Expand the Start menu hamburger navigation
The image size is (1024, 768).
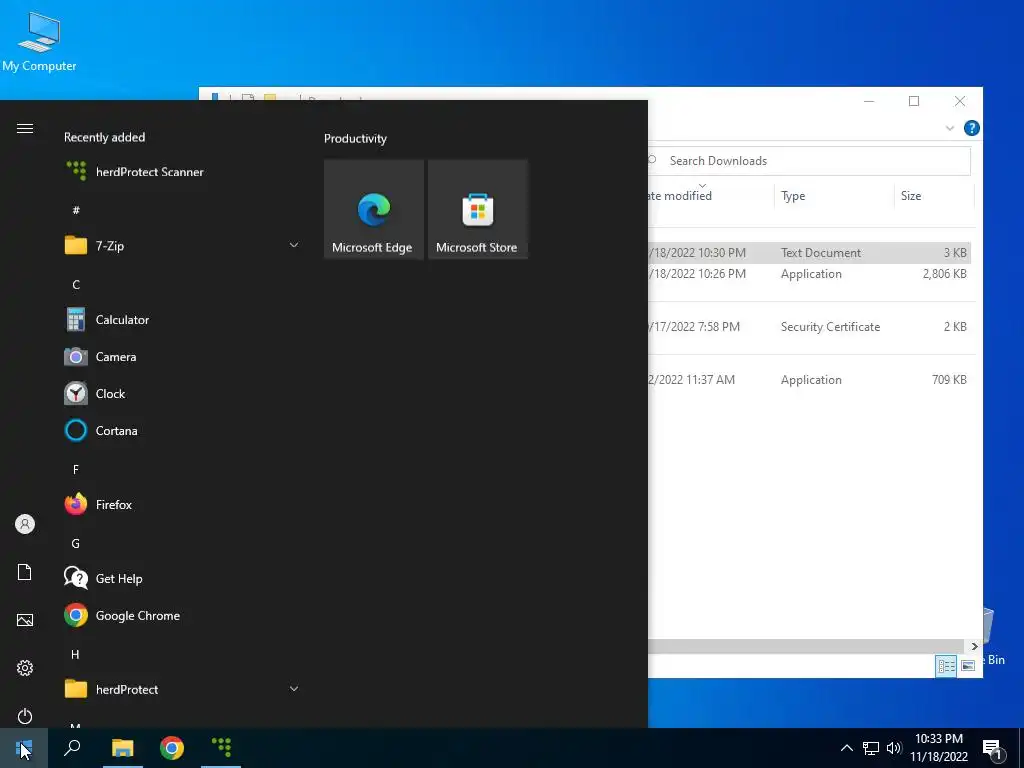pyautogui.click(x=25, y=128)
